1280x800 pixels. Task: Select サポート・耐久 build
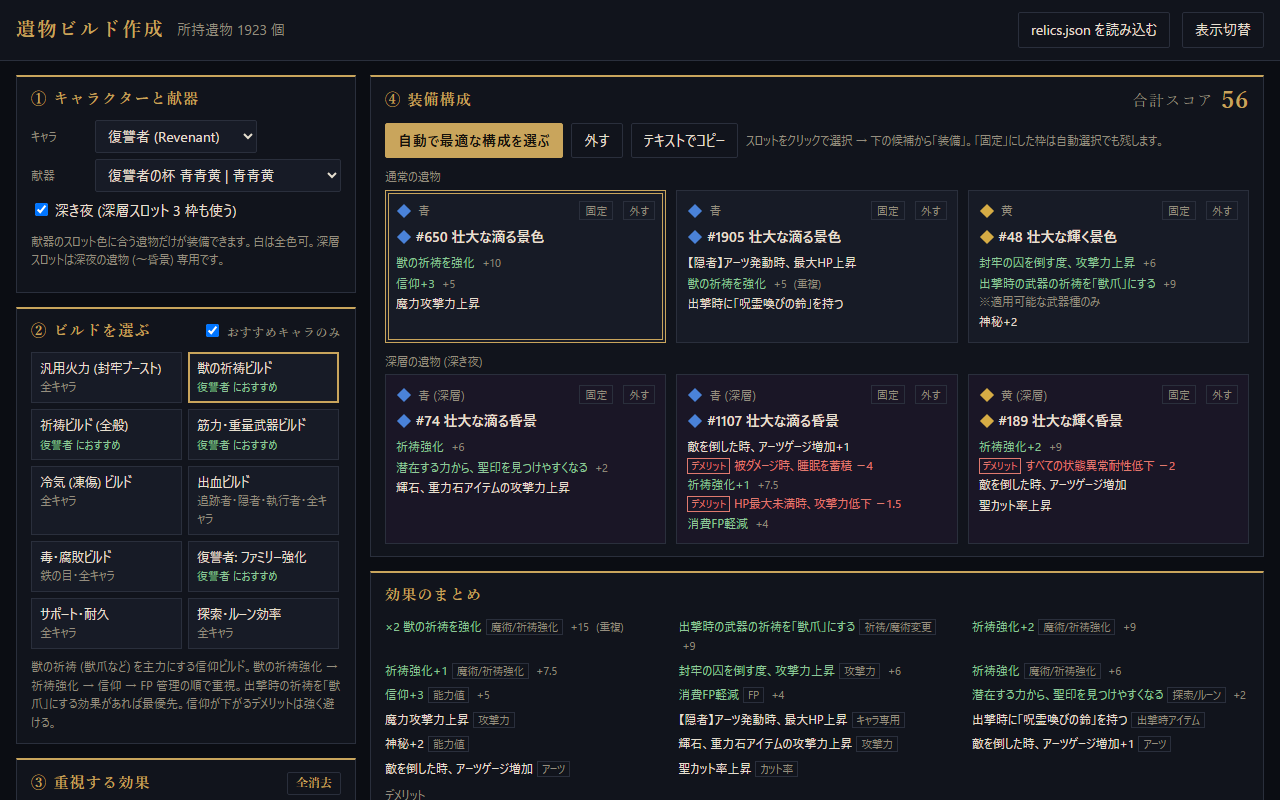(x=107, y=623)
